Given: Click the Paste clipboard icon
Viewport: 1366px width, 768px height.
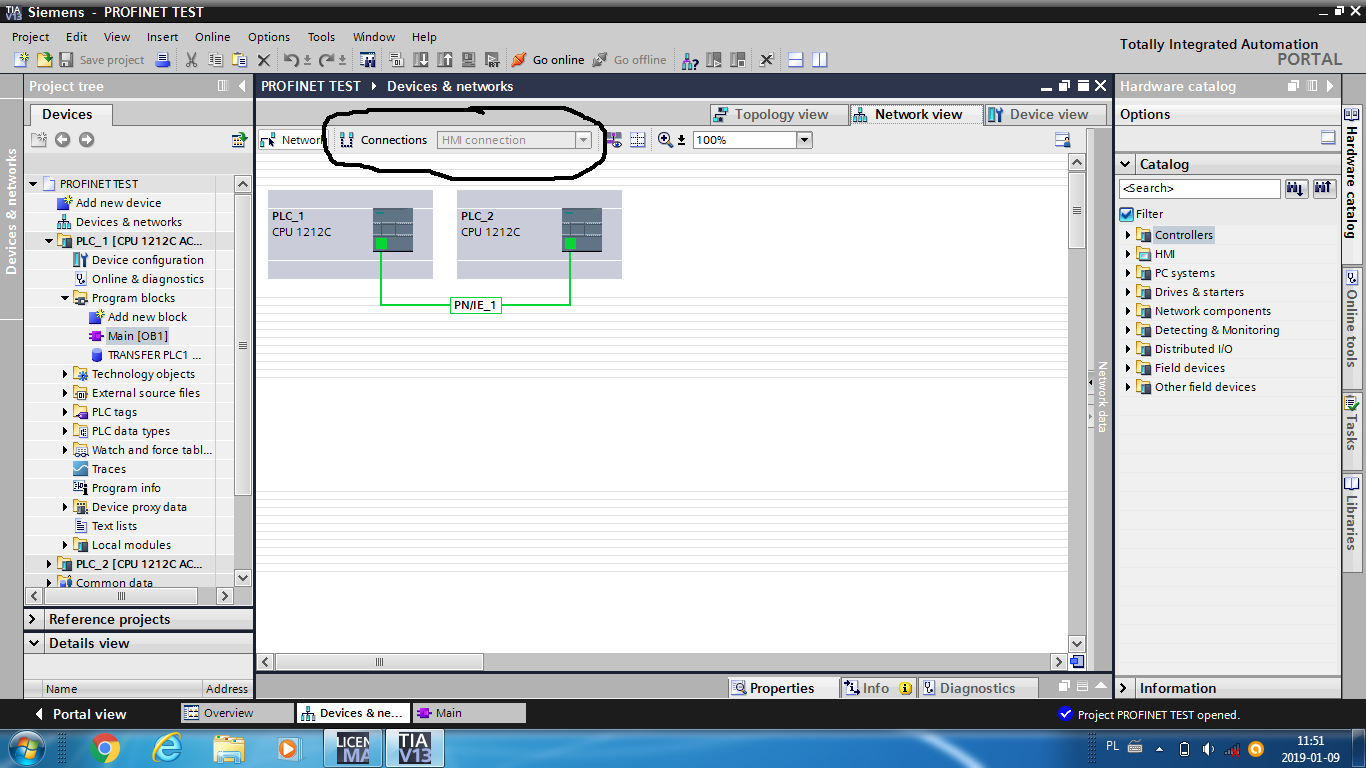Looking at the screenshot, I should pyautogui.click(x=239, y=60).
